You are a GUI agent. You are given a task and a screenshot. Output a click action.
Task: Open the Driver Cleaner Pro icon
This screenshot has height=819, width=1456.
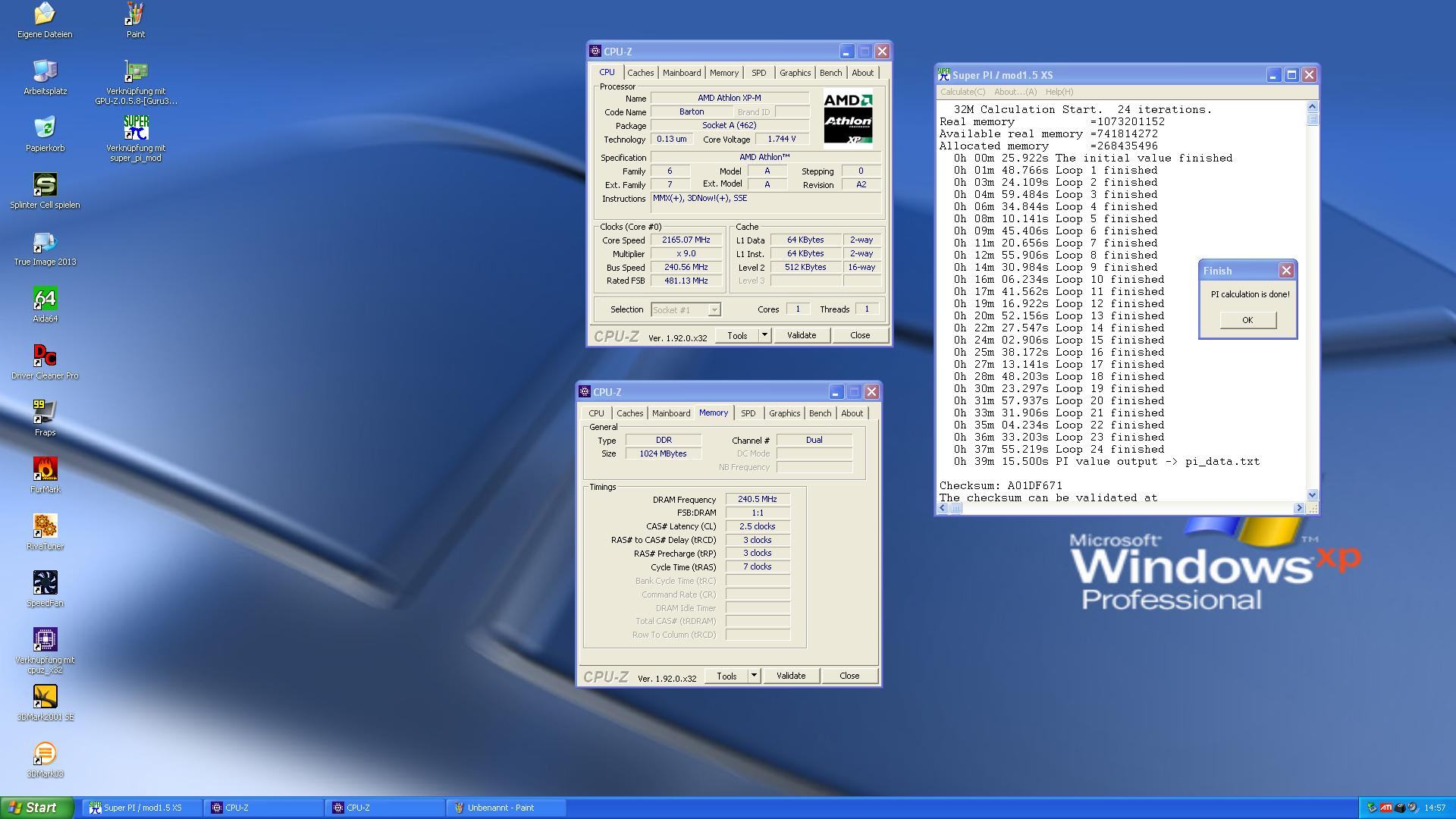tap(45, 356)
